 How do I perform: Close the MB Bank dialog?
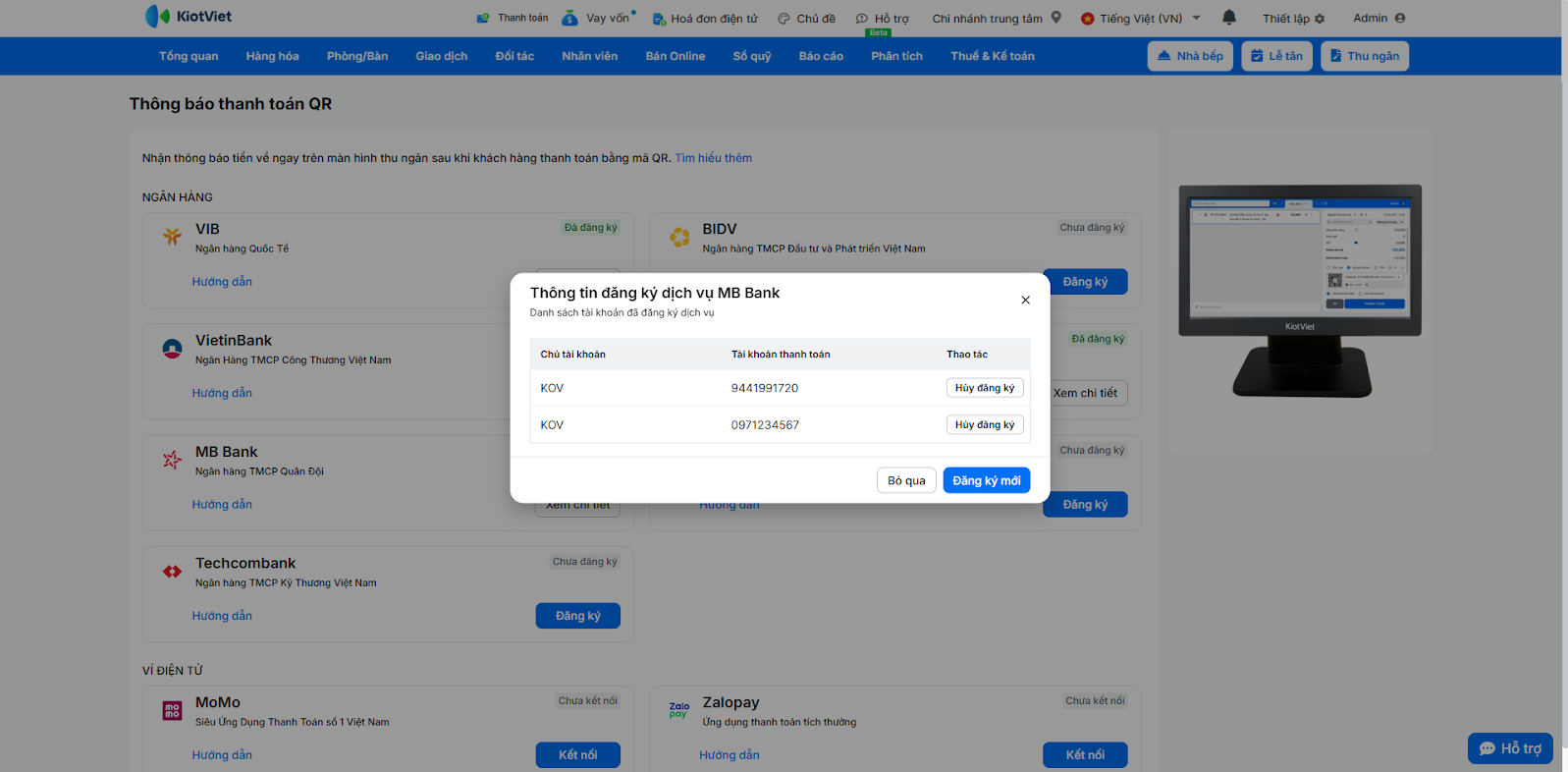tap(1025, 301)
